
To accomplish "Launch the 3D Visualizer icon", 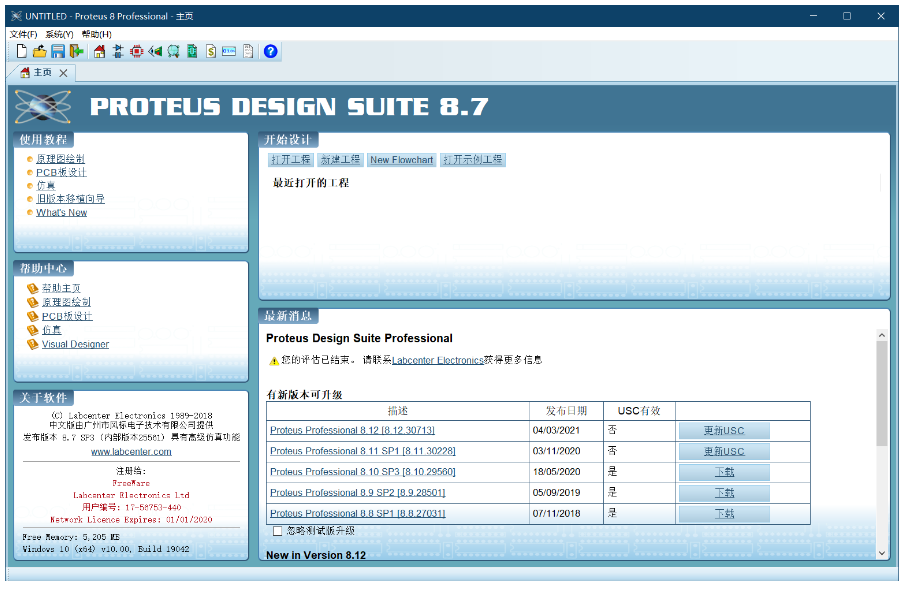I will (156, 51).
